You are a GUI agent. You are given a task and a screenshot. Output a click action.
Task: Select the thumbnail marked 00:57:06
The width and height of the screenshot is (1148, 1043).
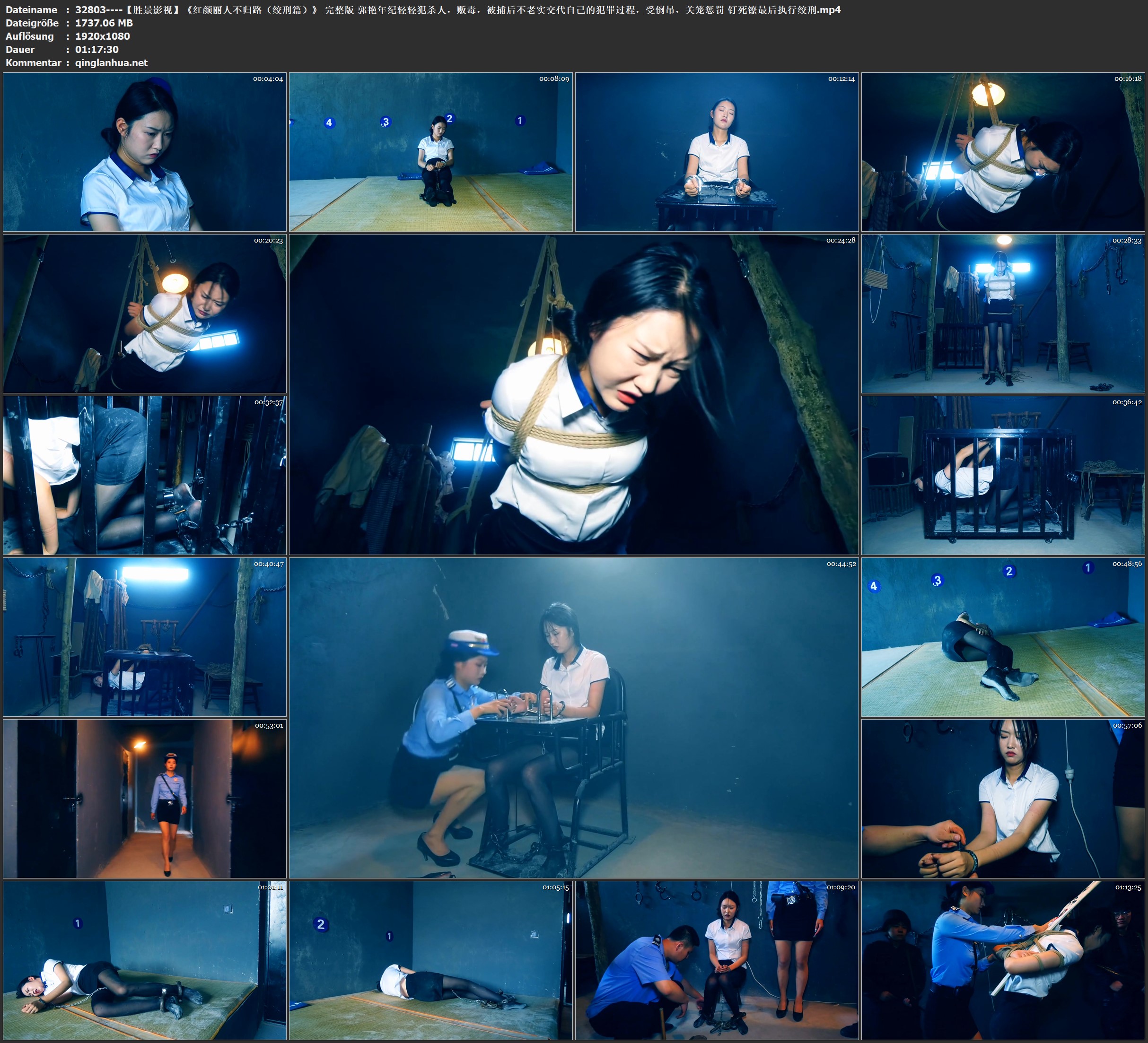point(1003,798)
